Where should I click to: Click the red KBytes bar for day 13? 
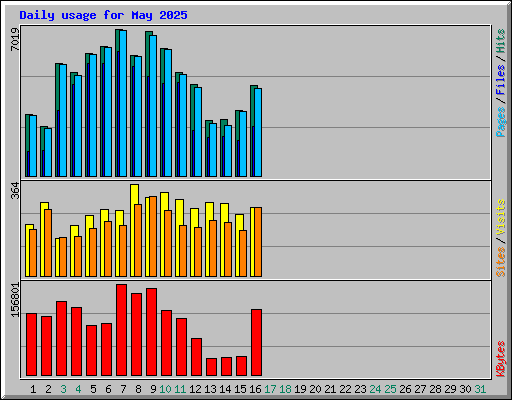point(211,367)
